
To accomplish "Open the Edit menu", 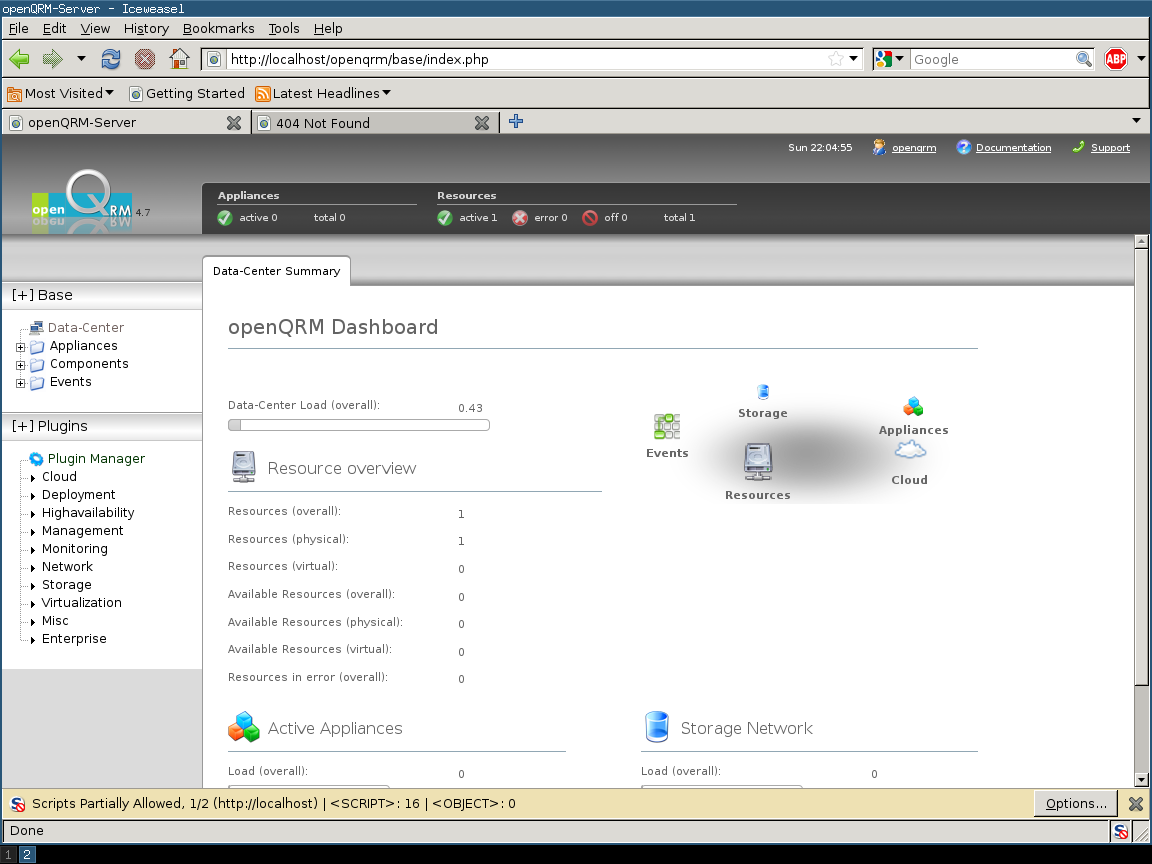I will (x=54, y=29).
